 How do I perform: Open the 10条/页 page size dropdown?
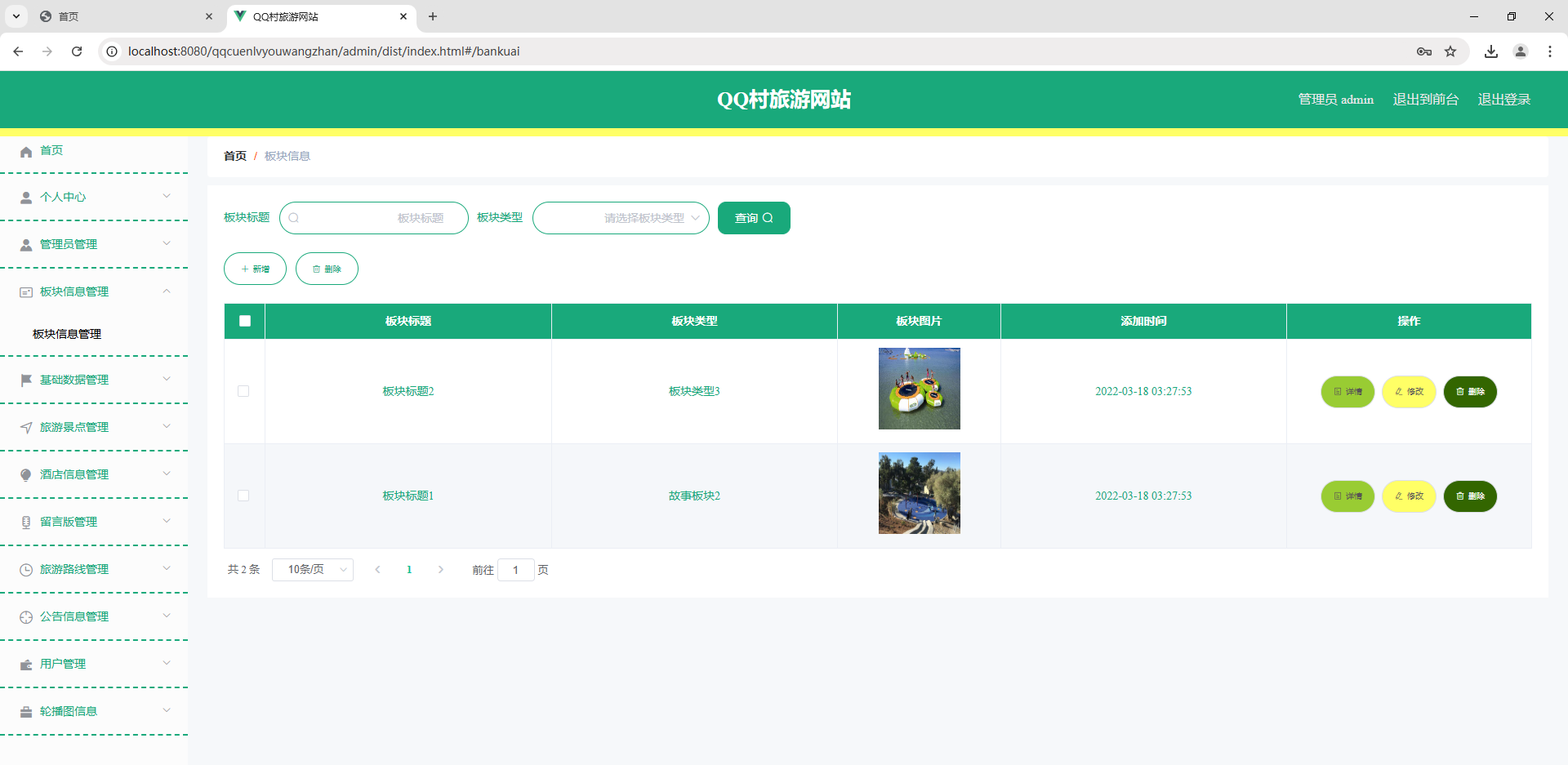point(312,569)
